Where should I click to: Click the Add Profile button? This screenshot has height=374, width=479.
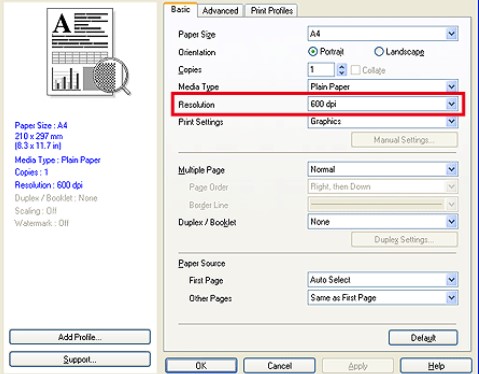80,337
